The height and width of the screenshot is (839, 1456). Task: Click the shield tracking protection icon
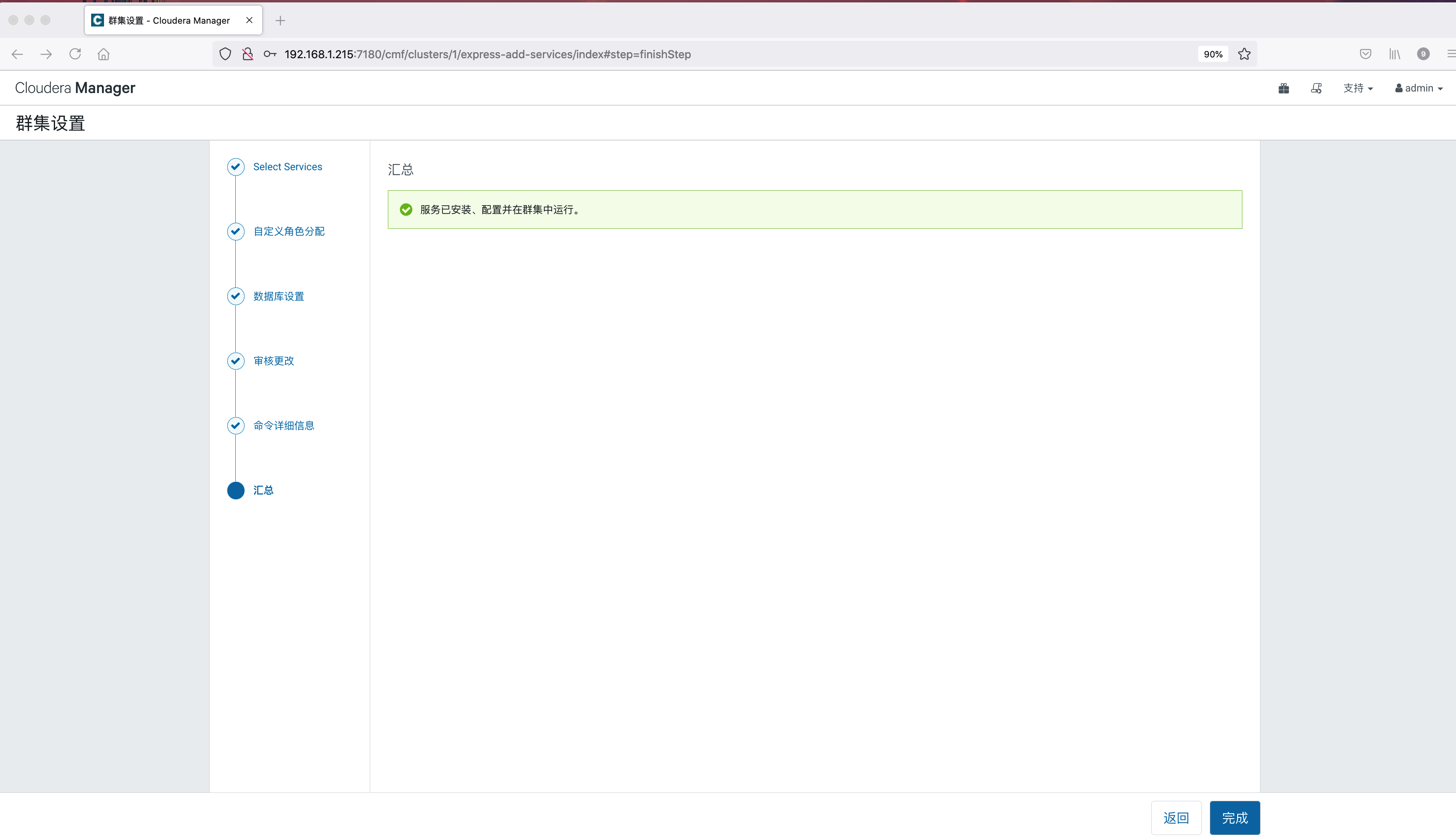point(225,54)
